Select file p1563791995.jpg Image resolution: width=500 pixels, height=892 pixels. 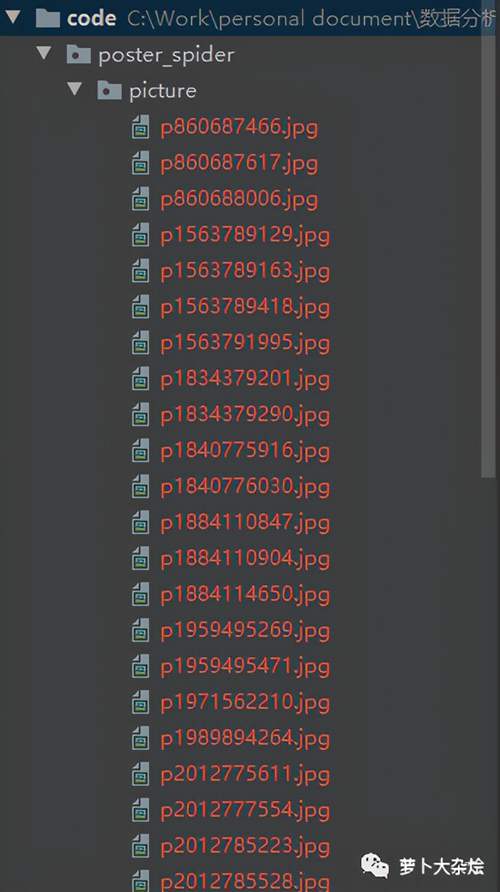(245, 343)
